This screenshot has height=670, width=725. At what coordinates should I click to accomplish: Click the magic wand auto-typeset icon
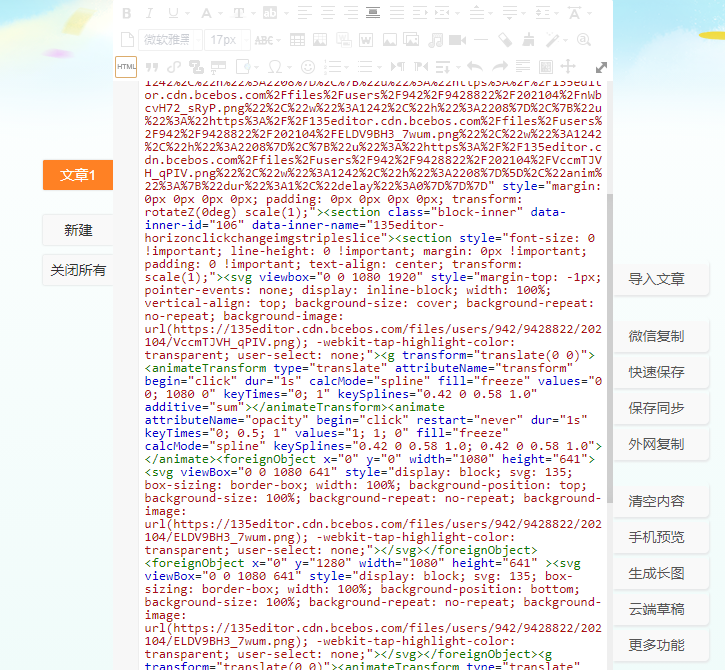(x=552, y=40)
